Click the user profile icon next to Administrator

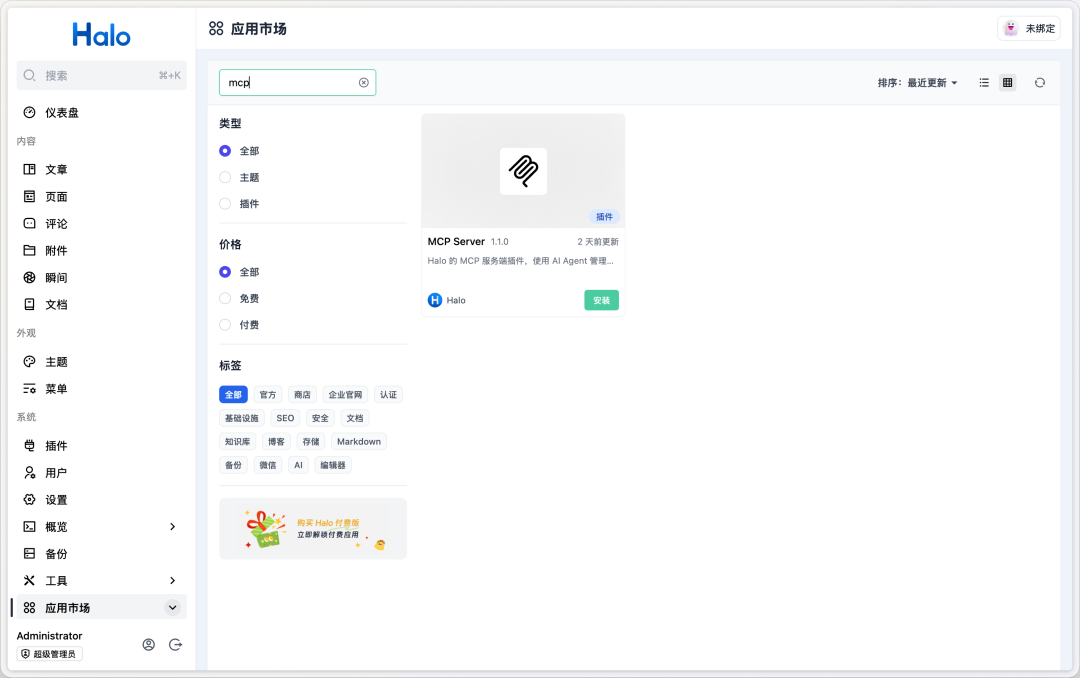(x=149, y=644)
